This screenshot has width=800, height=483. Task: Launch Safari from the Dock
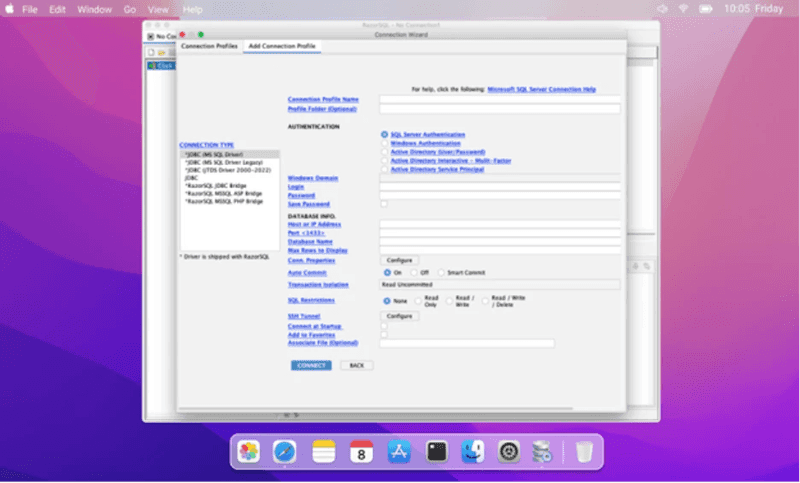coord(285,452)
